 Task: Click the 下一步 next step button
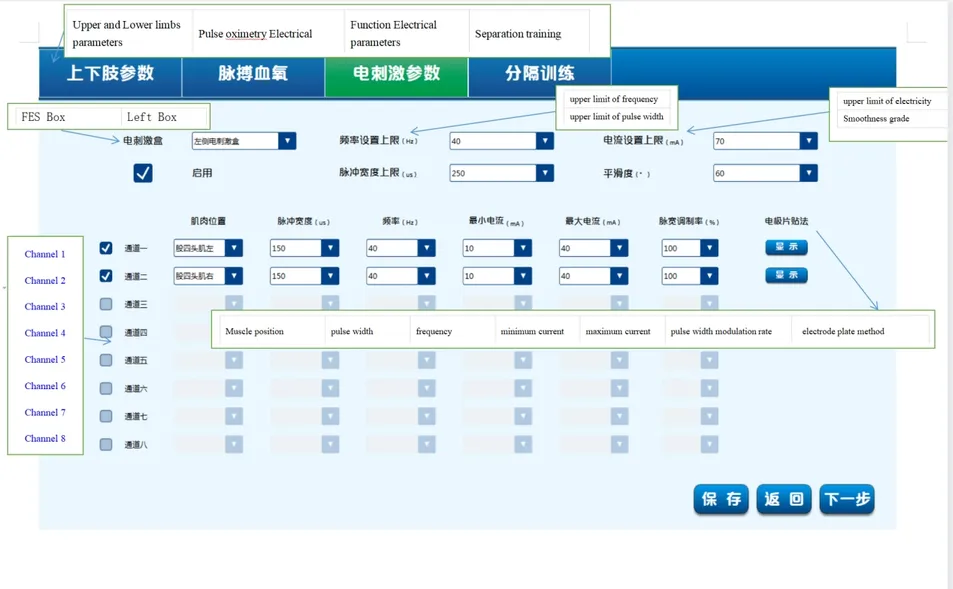847,500
